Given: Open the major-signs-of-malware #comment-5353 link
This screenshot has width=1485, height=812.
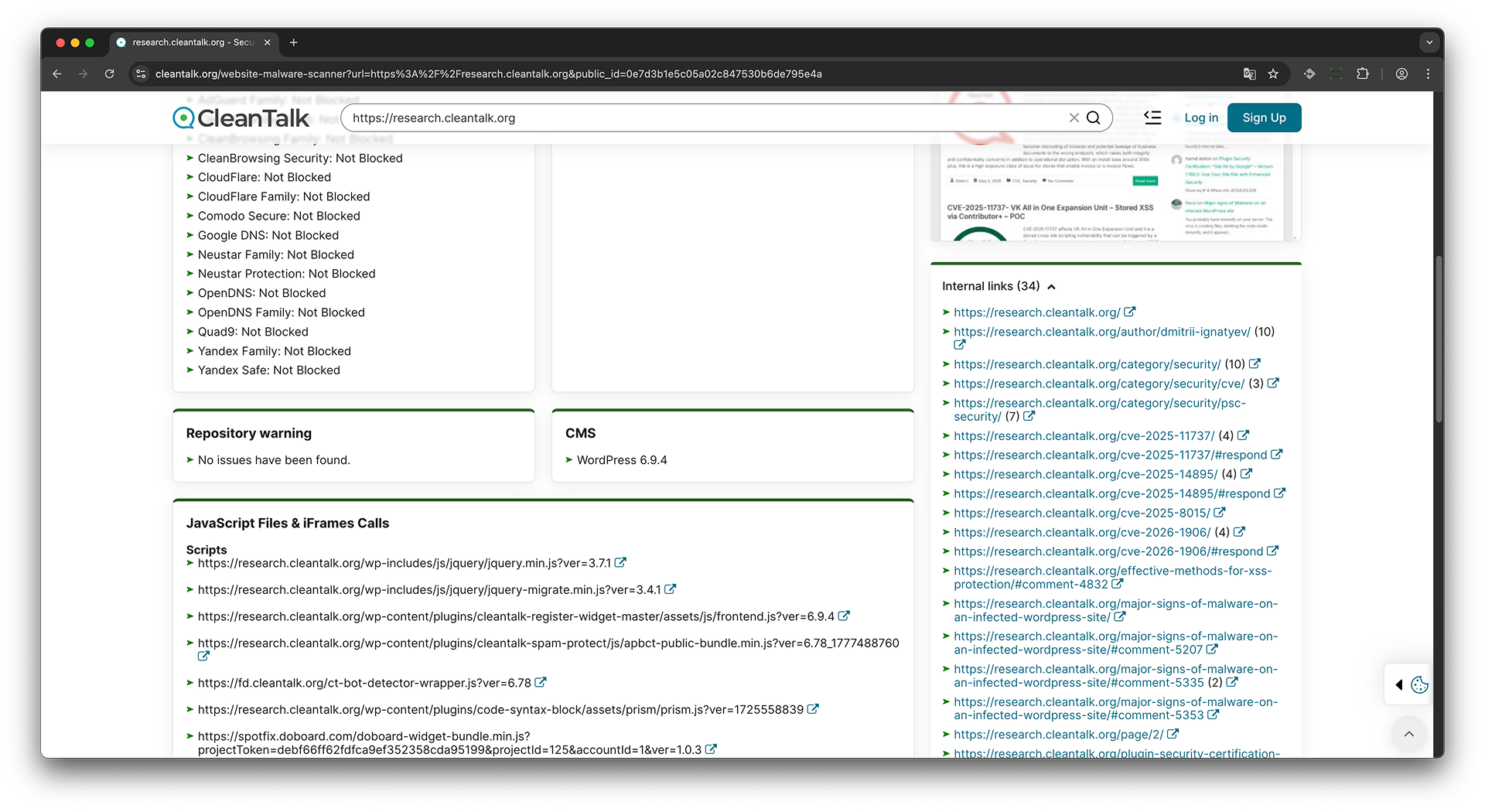Looking at the screenshot, I should [x=1115, y=708].
